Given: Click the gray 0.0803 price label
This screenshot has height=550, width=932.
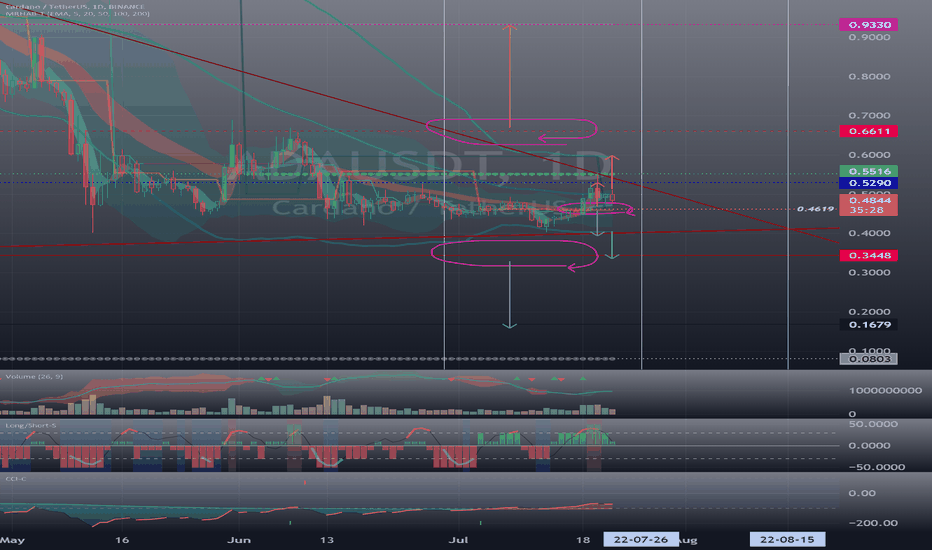Looking at the screenshot, I should click(868, 359).
